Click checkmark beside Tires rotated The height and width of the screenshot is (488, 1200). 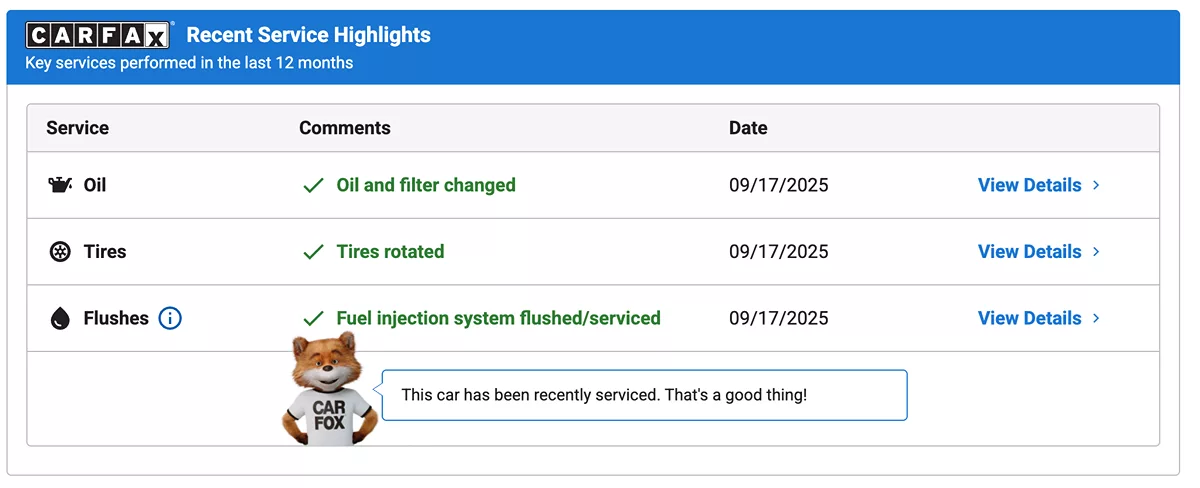click(x=314, y=252)
